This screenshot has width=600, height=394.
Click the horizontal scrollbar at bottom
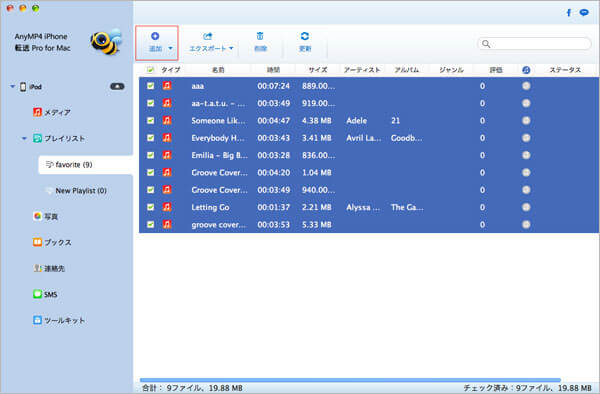point(350,380)
